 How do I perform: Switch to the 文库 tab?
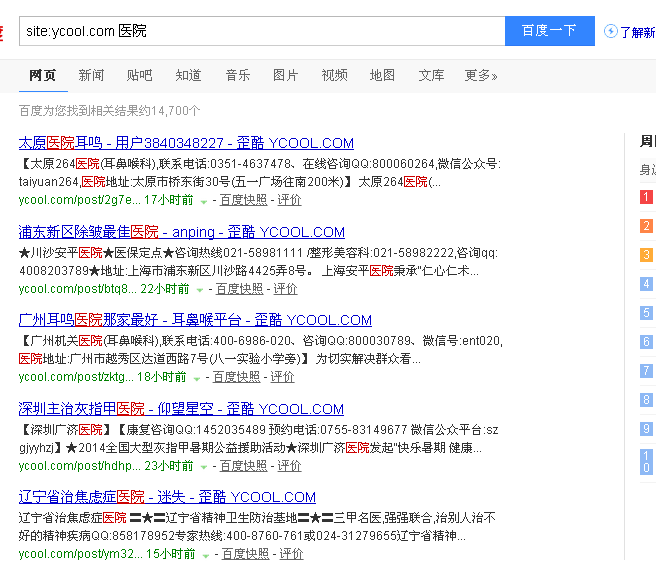click(x=431, y=75)
